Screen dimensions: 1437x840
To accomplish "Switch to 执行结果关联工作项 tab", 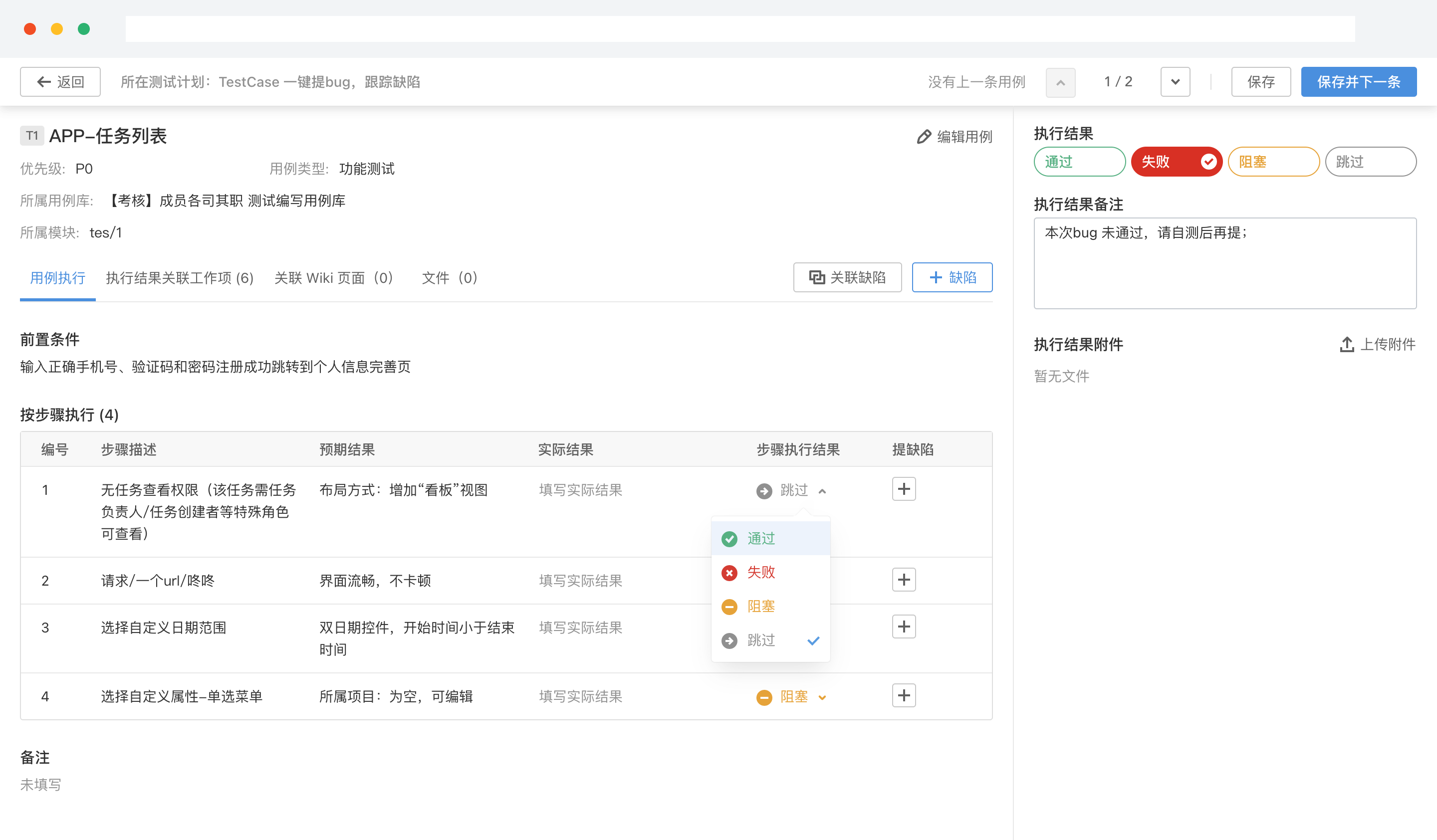I will (179, 278).
